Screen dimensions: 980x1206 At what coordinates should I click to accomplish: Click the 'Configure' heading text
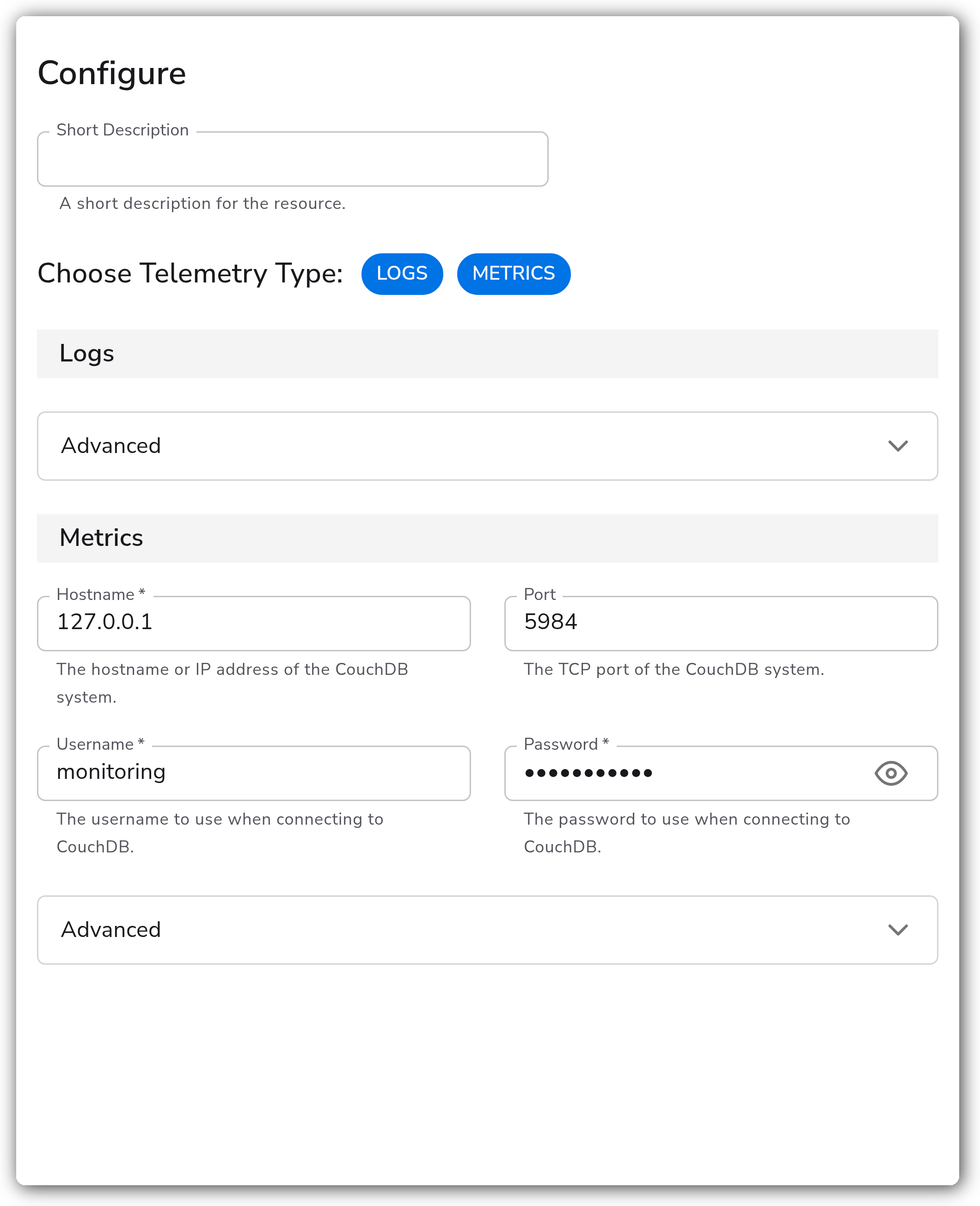[112, 73]
